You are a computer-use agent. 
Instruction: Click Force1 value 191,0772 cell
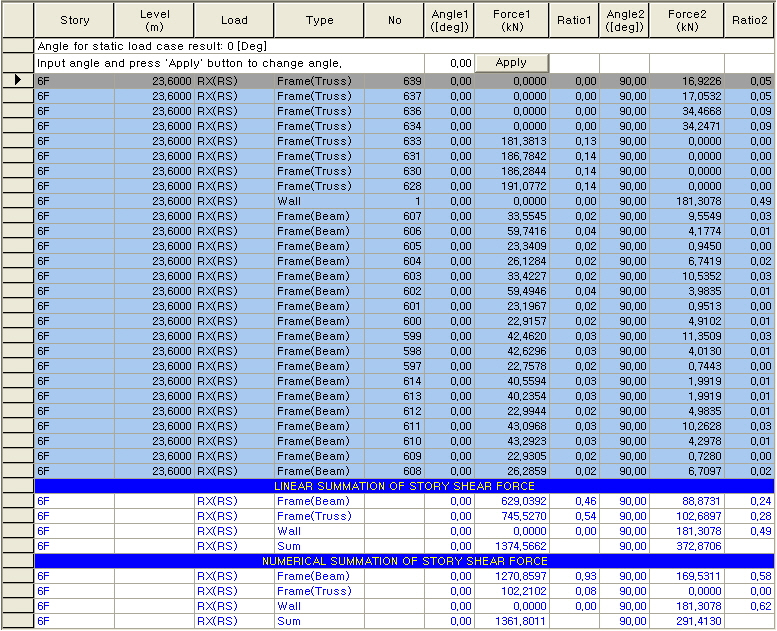(511, 186)
